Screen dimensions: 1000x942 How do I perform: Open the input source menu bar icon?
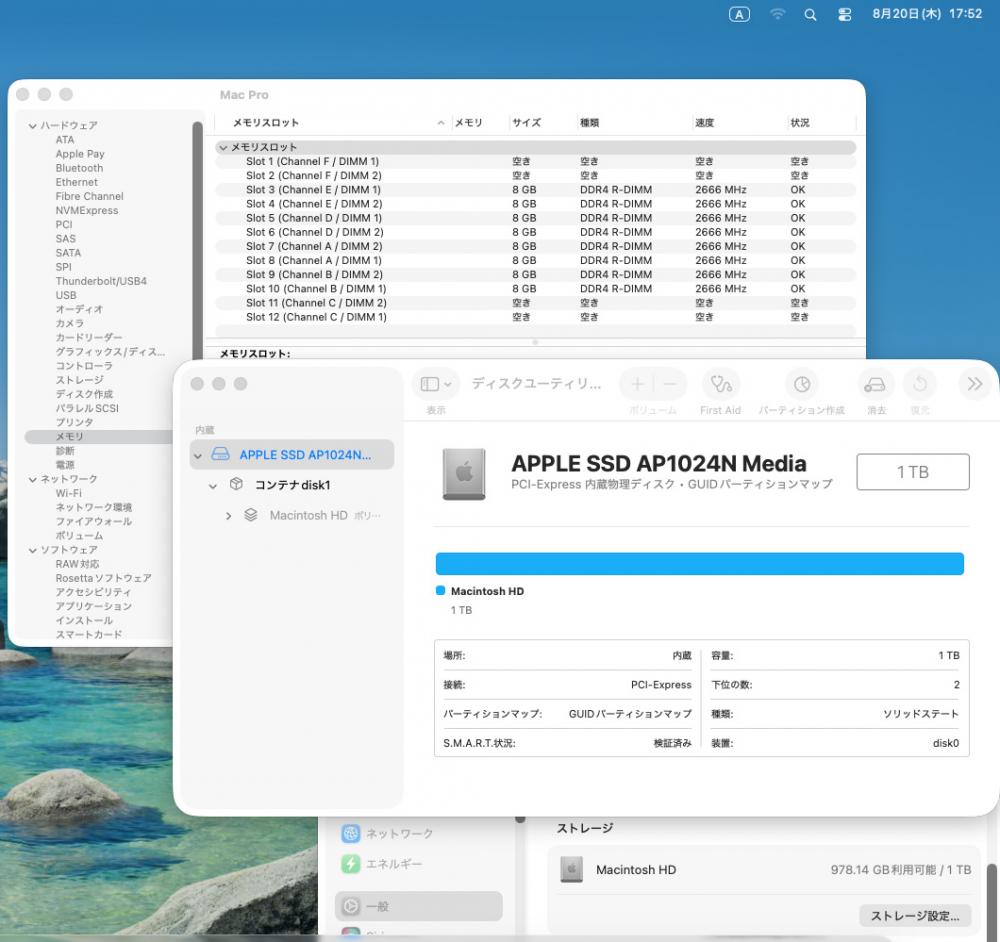(739, 14)
